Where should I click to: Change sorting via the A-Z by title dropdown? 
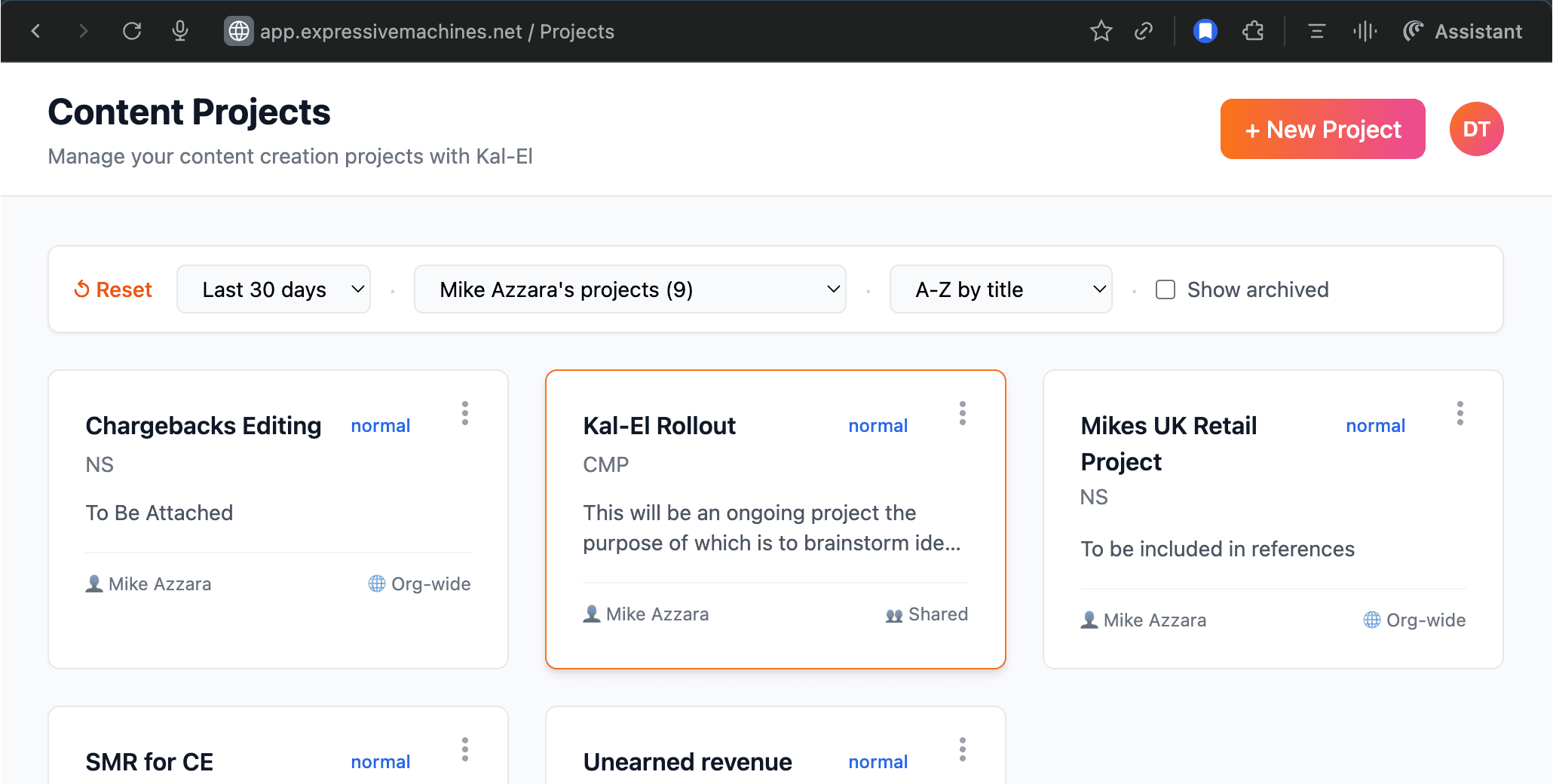point(1000,289)
